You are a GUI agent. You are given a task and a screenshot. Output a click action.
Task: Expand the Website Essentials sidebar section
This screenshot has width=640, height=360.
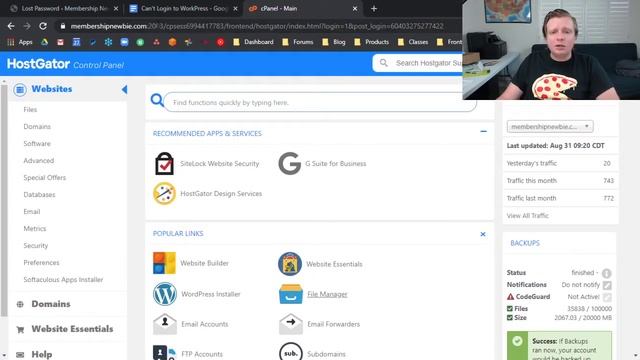click(72, 329)
